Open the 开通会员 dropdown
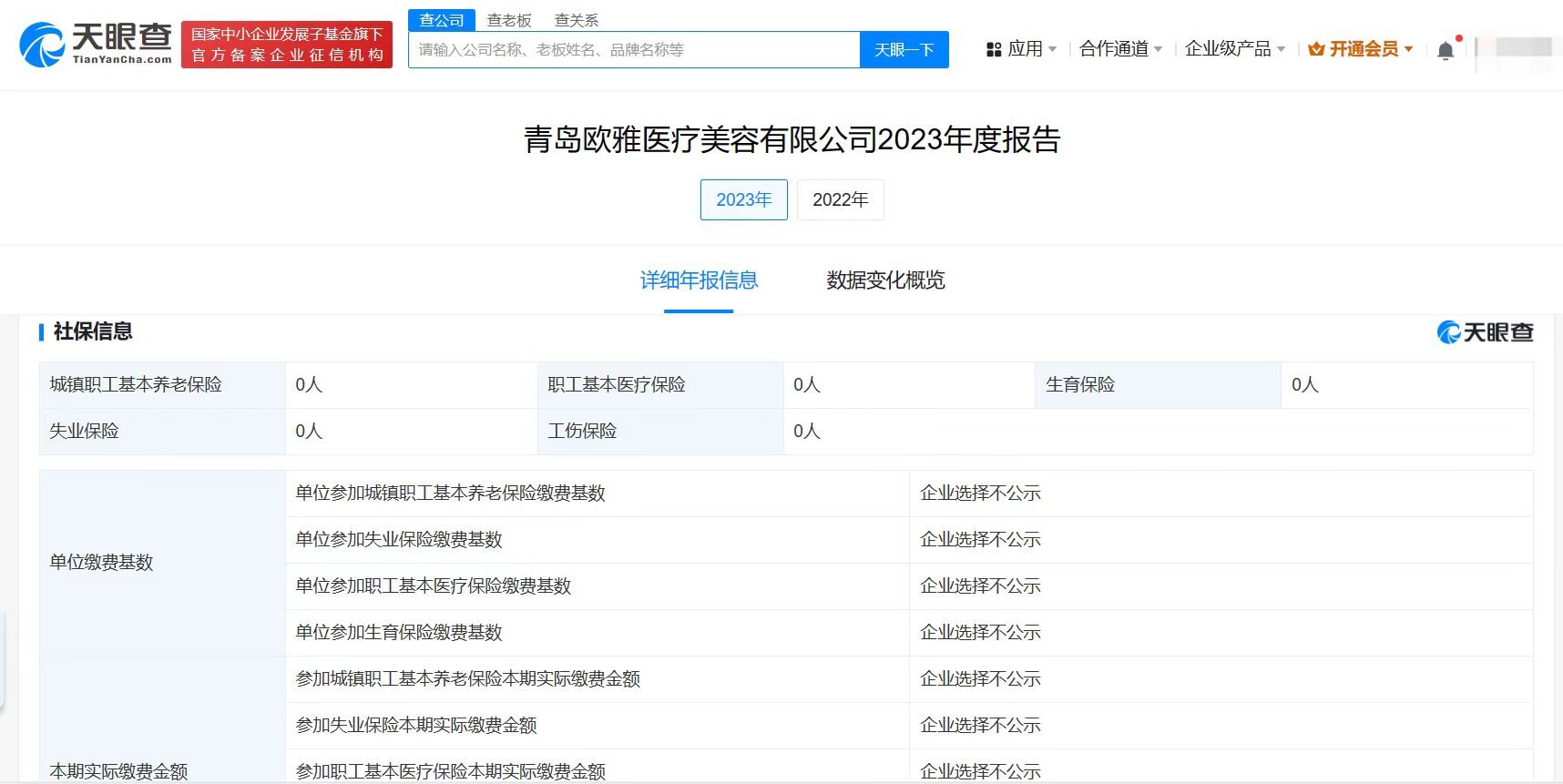The width and height of the screenshot is (1563, 784). tap(1371, 49)
